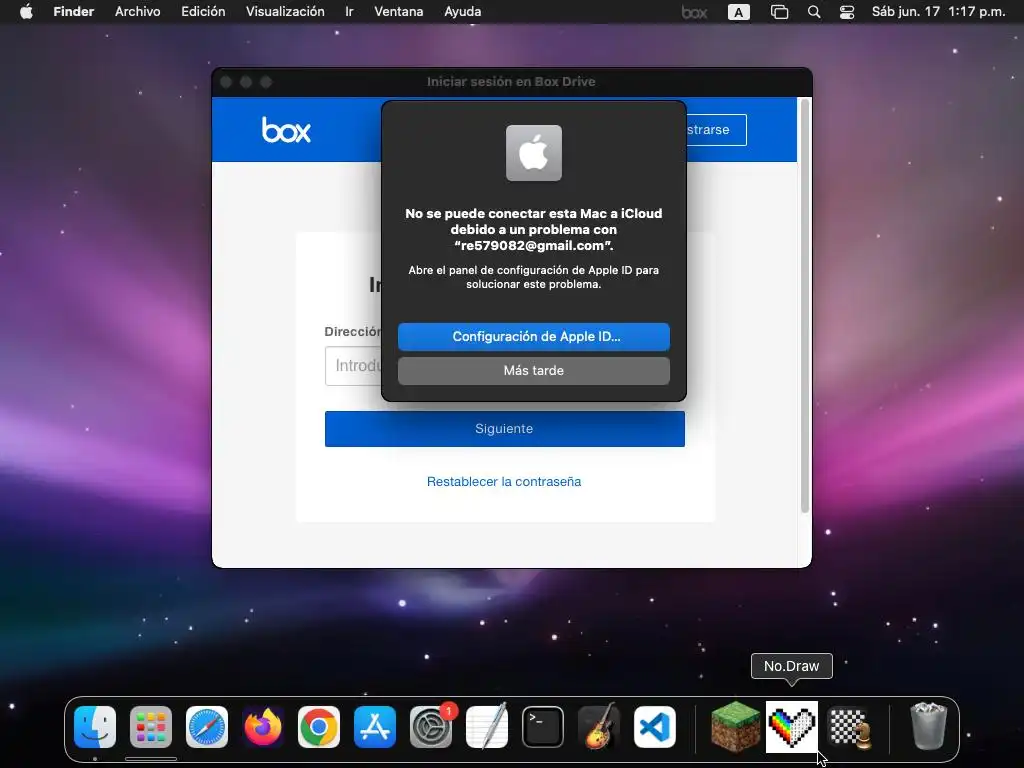Open the keyboard input source menu
Viewport: 1024px width, 768px height.
tap(739, 12)
